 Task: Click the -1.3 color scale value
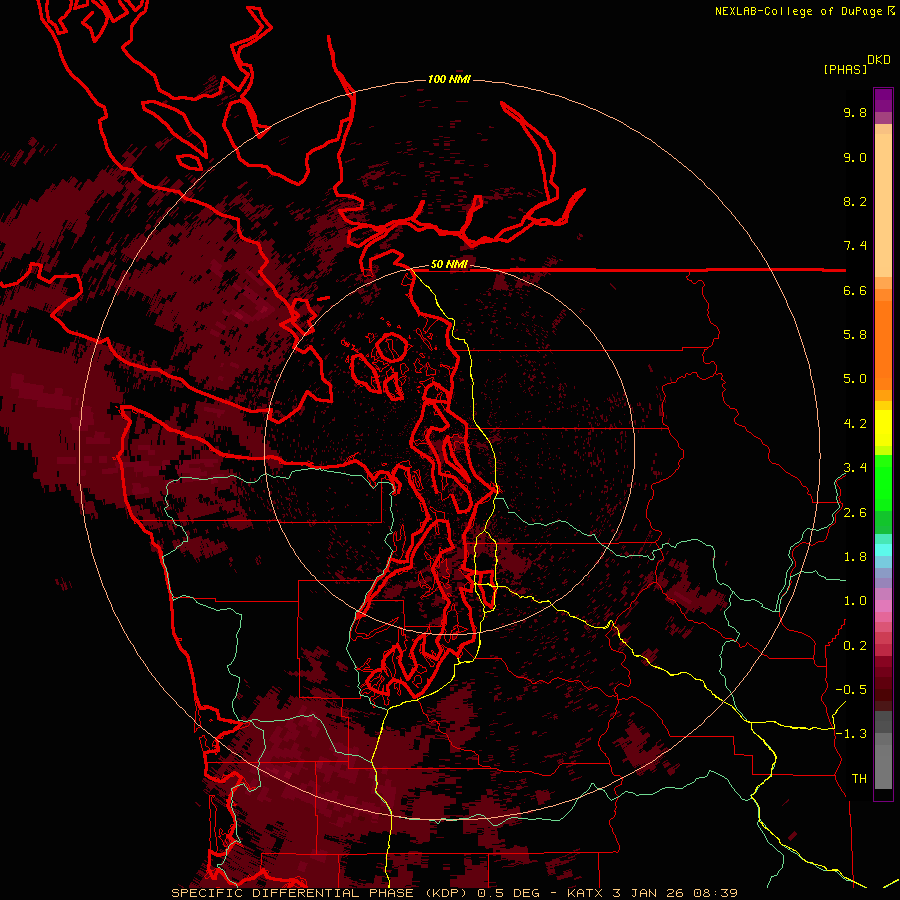click(x=851, y=734)
